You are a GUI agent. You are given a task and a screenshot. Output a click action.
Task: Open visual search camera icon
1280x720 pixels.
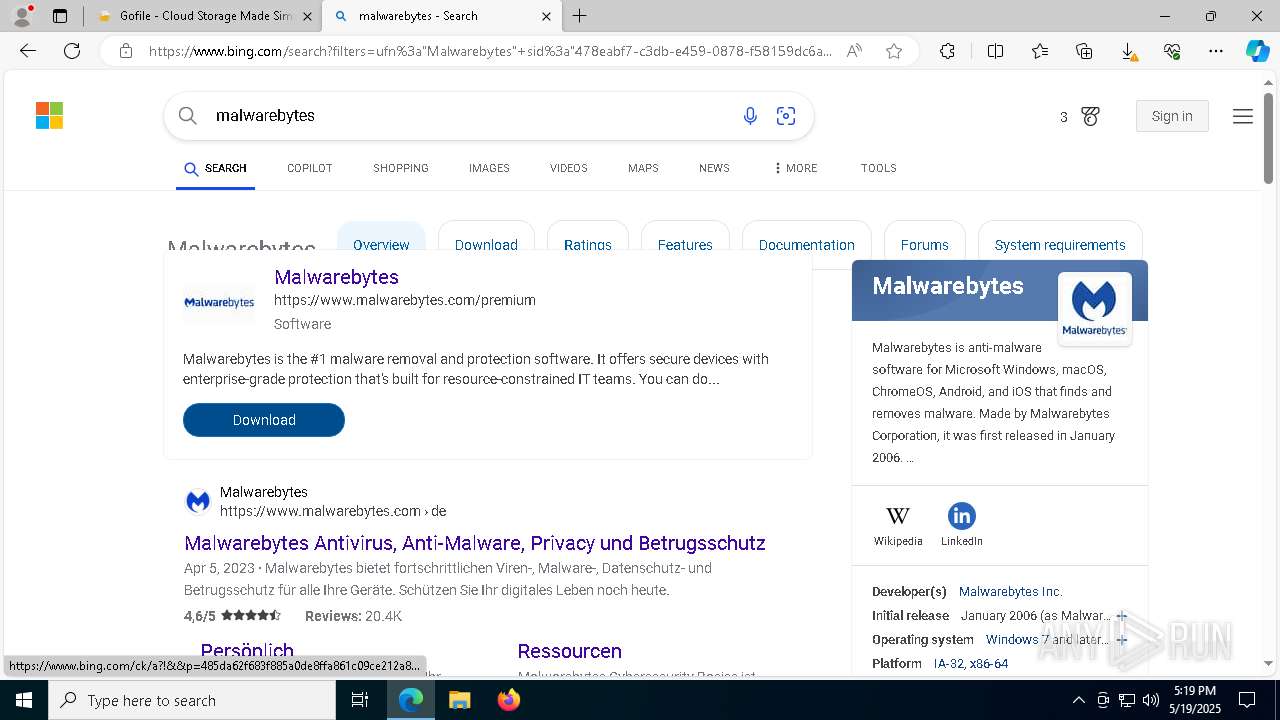pos(786,116)
